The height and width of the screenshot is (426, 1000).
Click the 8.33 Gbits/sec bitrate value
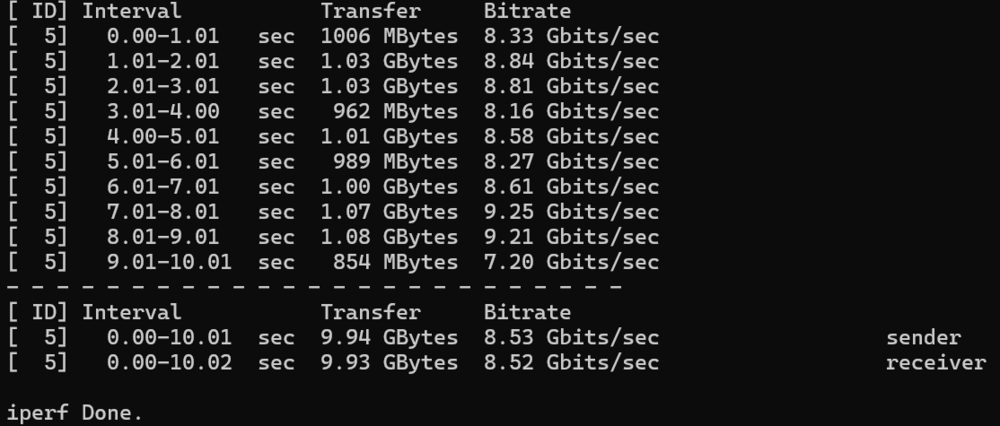571,36
